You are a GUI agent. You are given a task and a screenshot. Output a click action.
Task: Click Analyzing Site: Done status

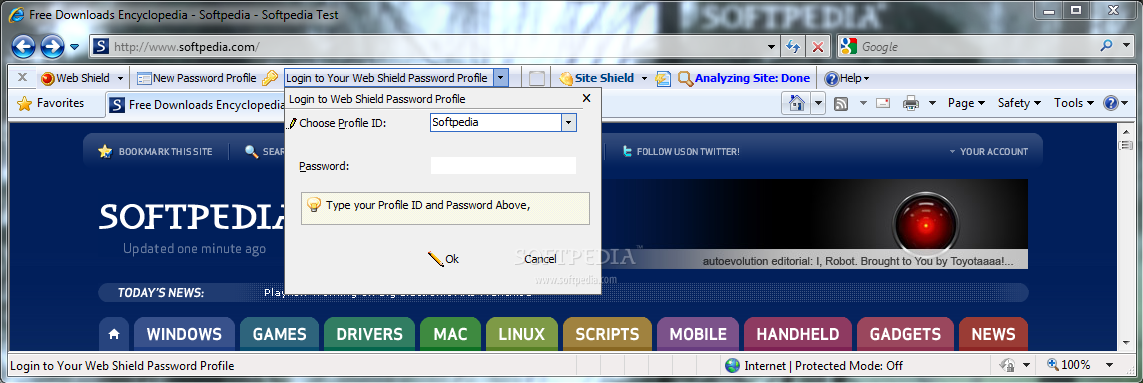pos(744,78)
